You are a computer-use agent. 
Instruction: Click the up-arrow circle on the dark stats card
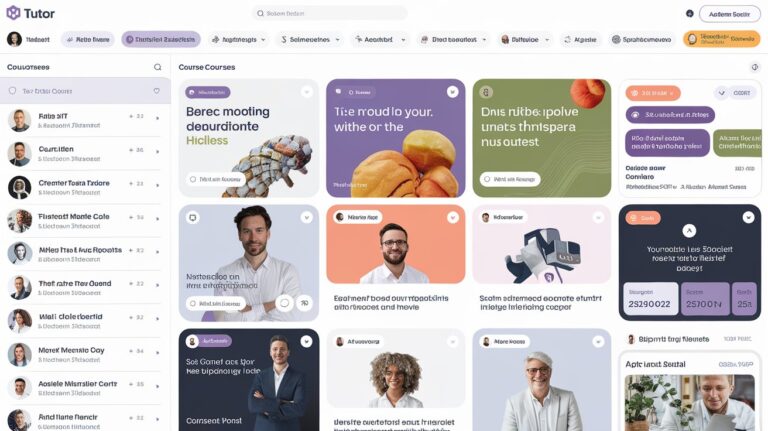tap(689, 231)
